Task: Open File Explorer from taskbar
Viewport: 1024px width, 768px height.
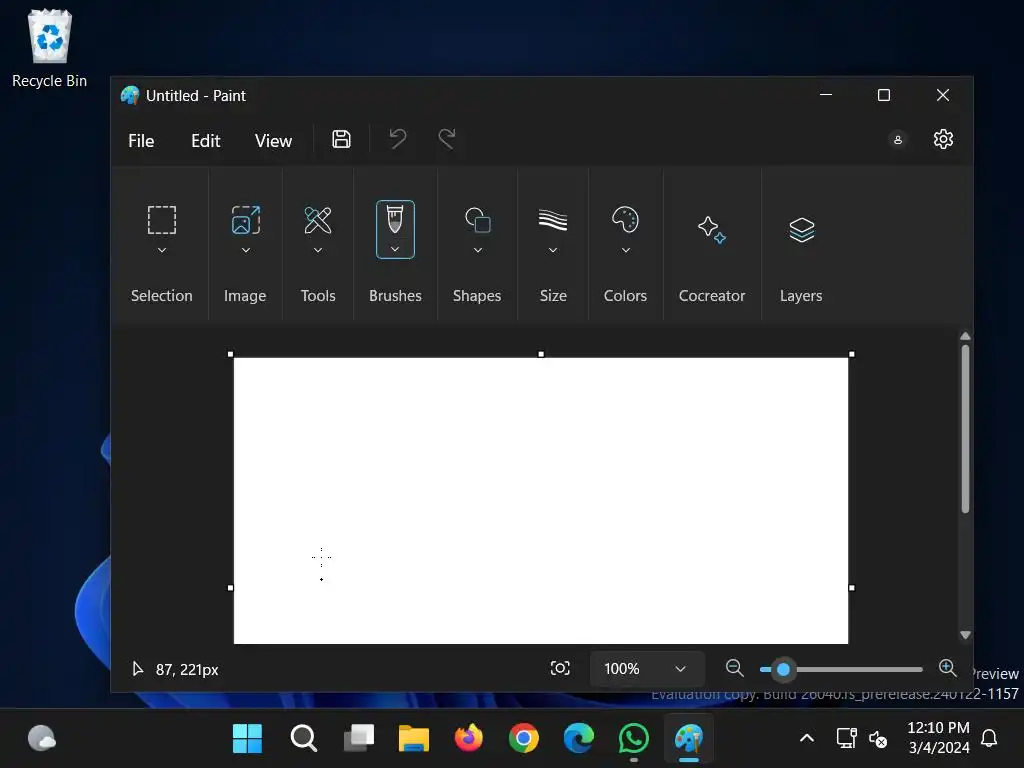Action: (413, 739)
